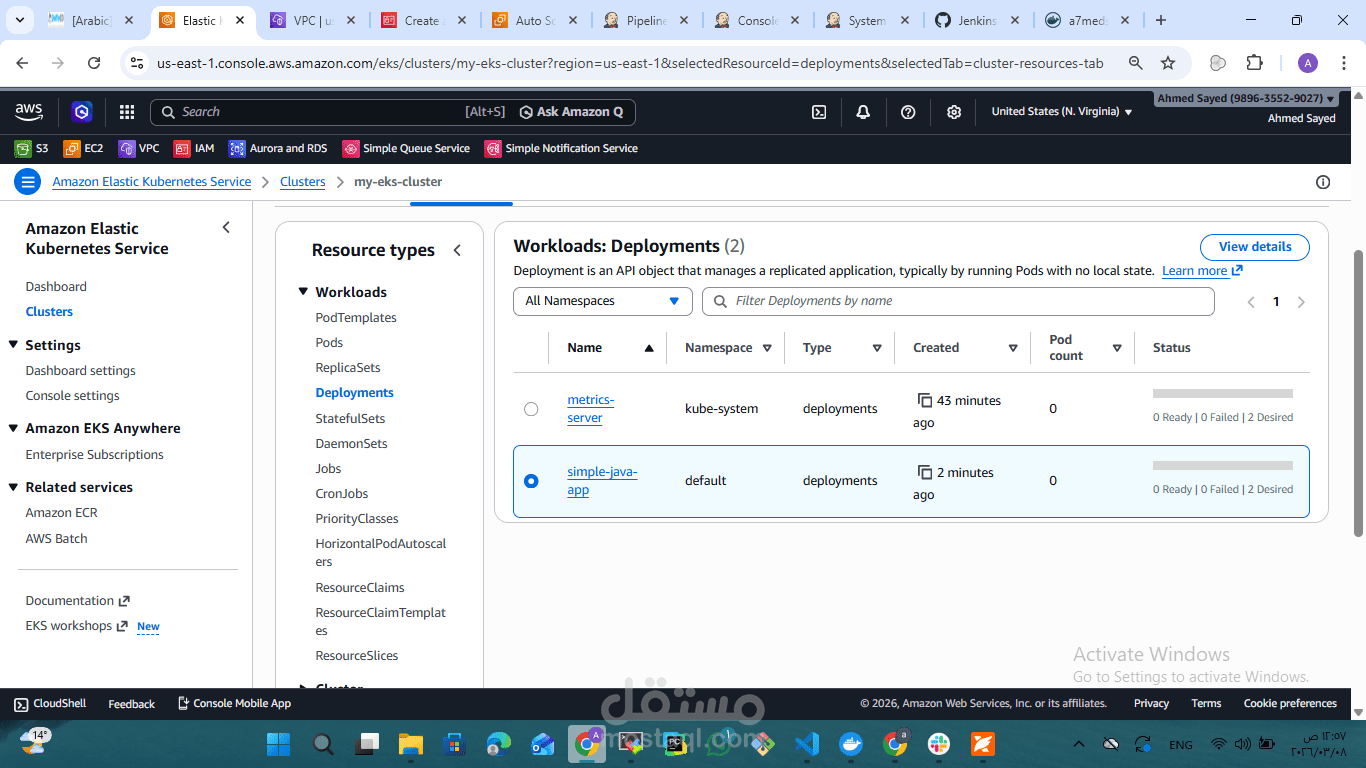The height and width of the screenshot is (768, 1366).
Task: Open Aurora and RDS shortcut
Action: pos(278,148)
